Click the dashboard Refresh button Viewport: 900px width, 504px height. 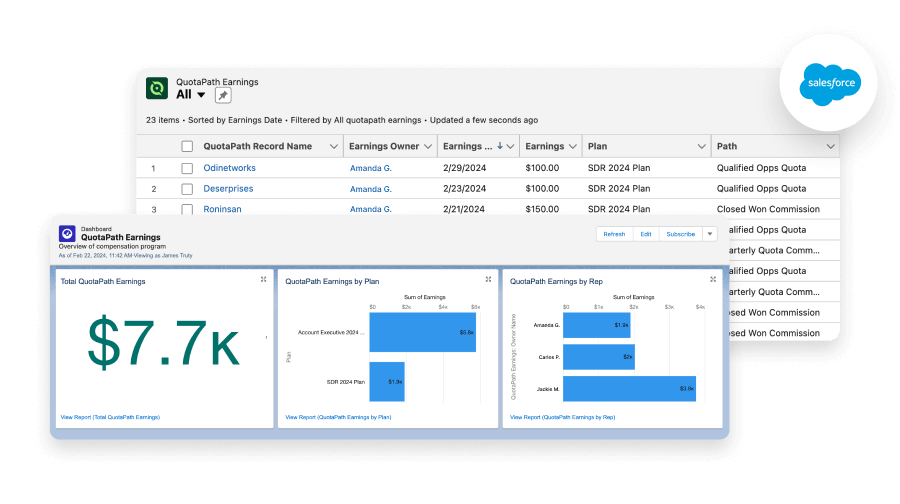click(x=614, y=234)
